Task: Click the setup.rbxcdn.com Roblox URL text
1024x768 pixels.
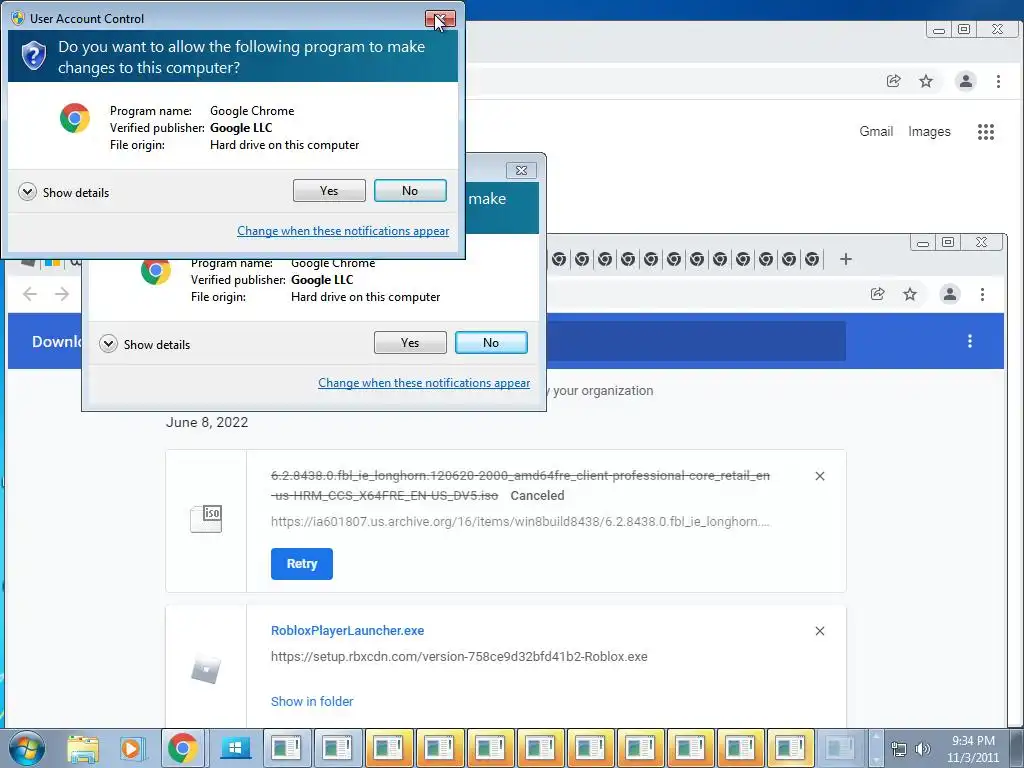Action: [459, 656]
